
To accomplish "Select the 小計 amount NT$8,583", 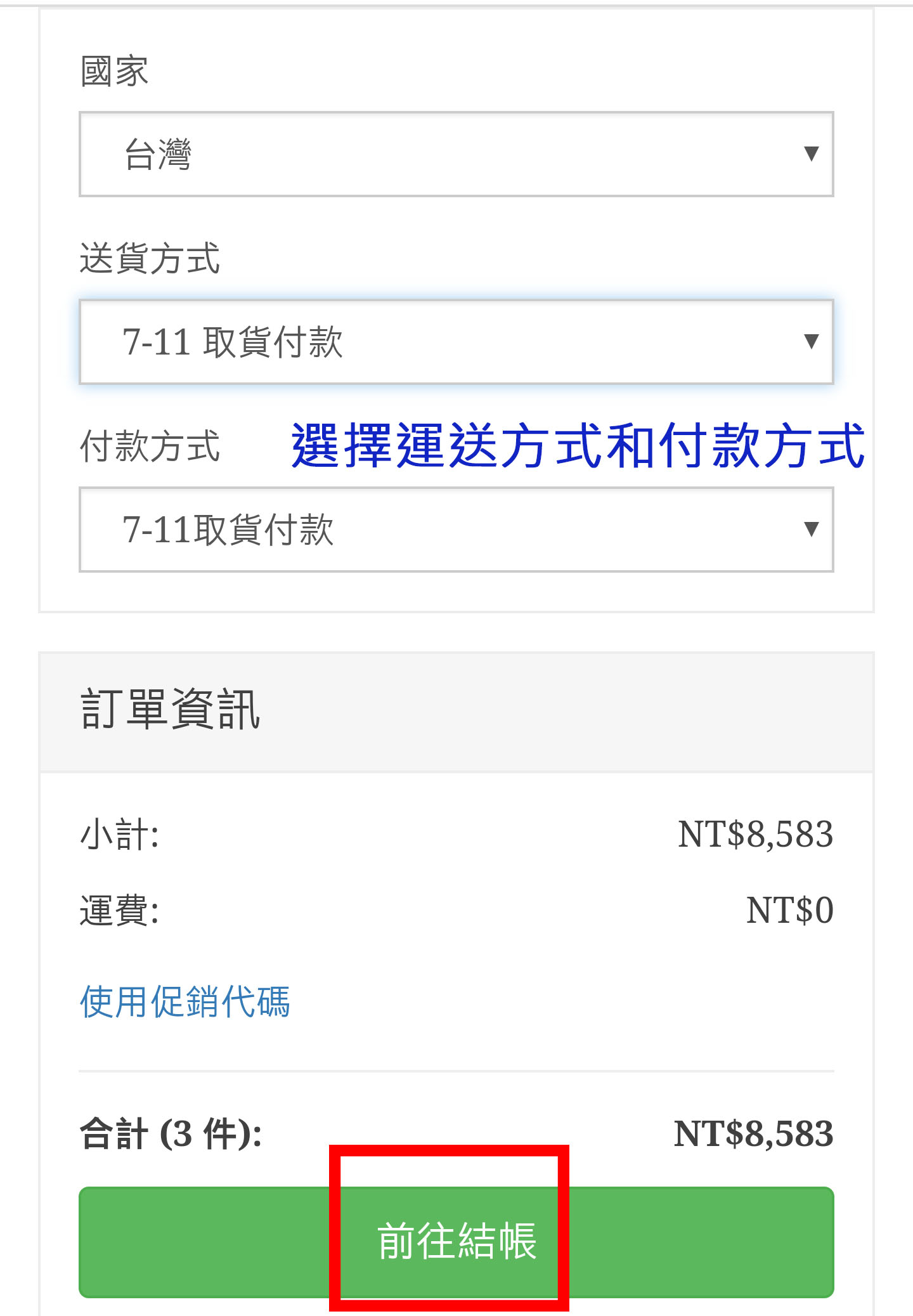I will (x=755, y=834).
